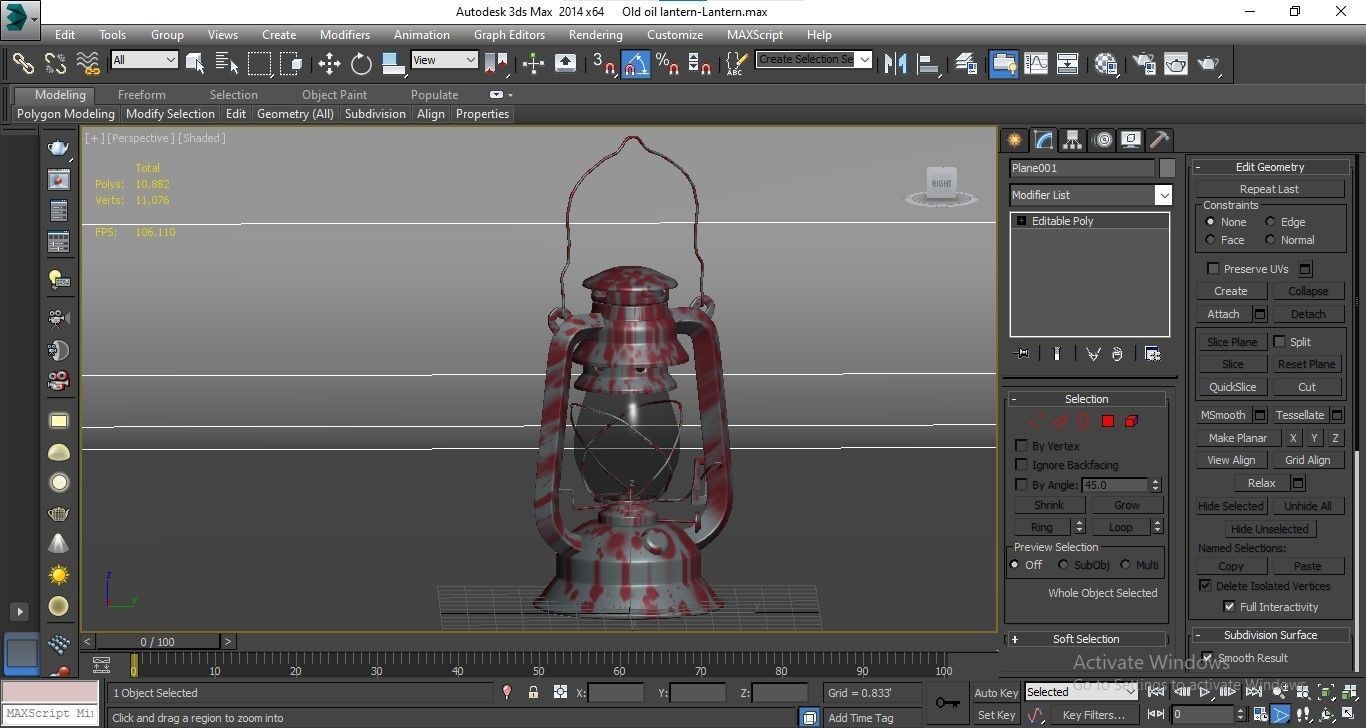Click the Pin Stack icon
The image size is (1366, 728).
(1021, 354)
